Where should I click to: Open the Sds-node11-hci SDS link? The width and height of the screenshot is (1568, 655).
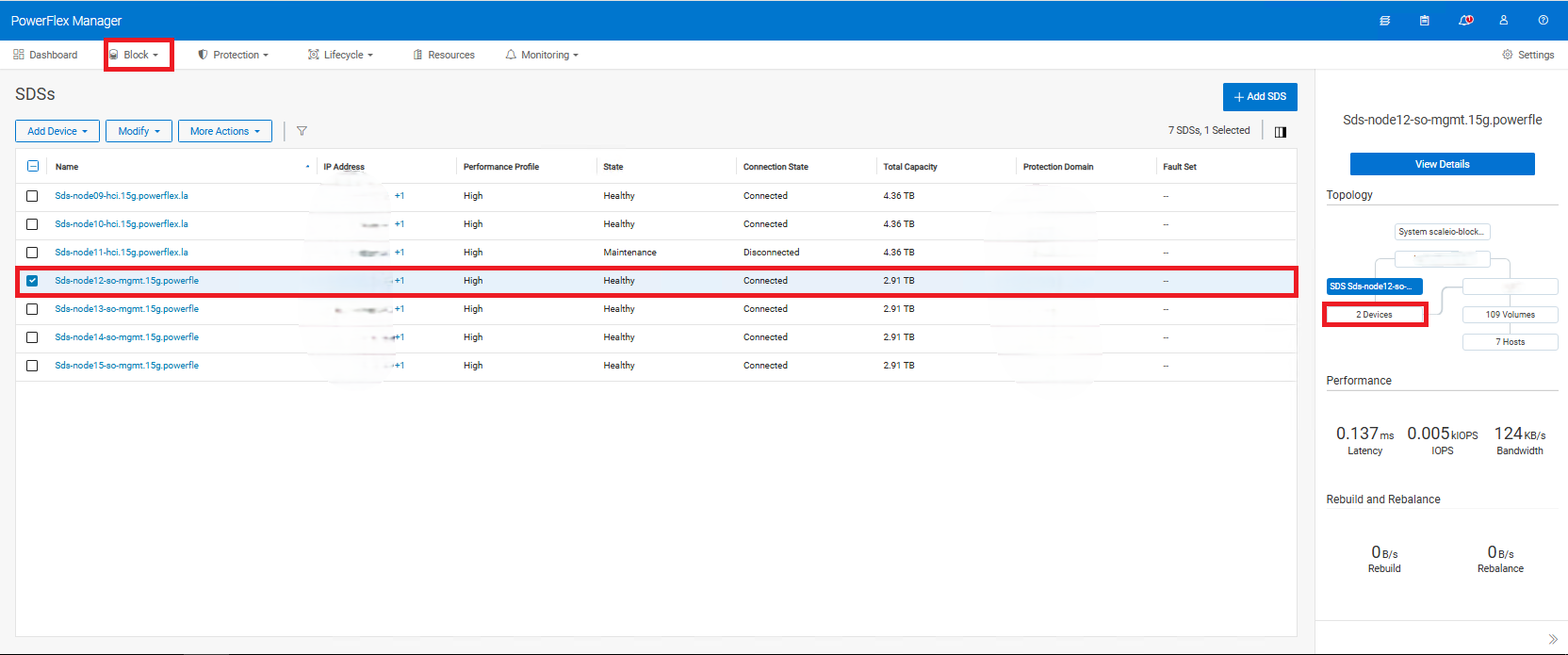click(122, 253)
